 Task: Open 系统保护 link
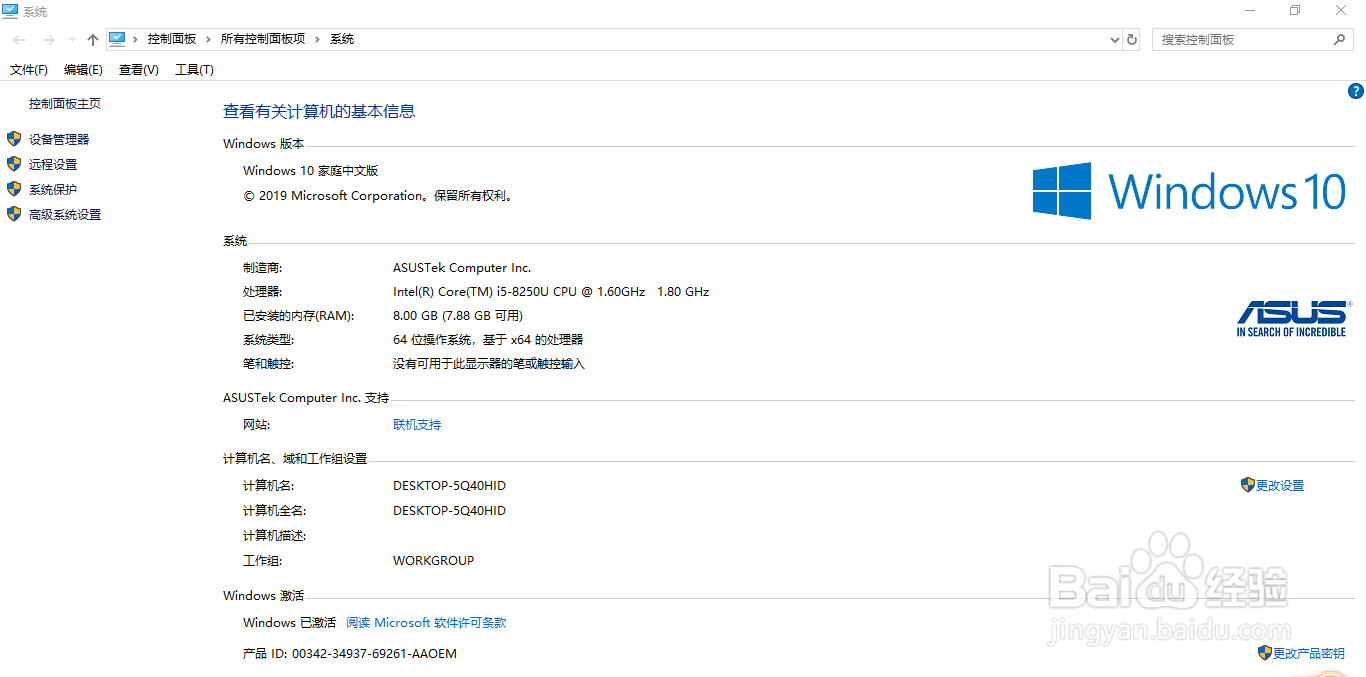(53, 190)
